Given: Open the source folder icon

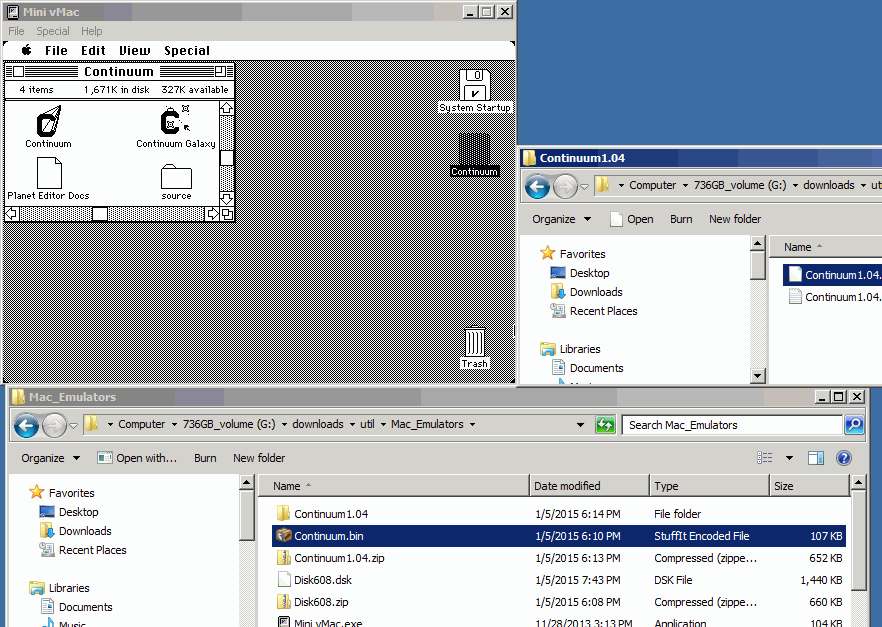Looking at the screenshot, I should [x=176, y=177].
